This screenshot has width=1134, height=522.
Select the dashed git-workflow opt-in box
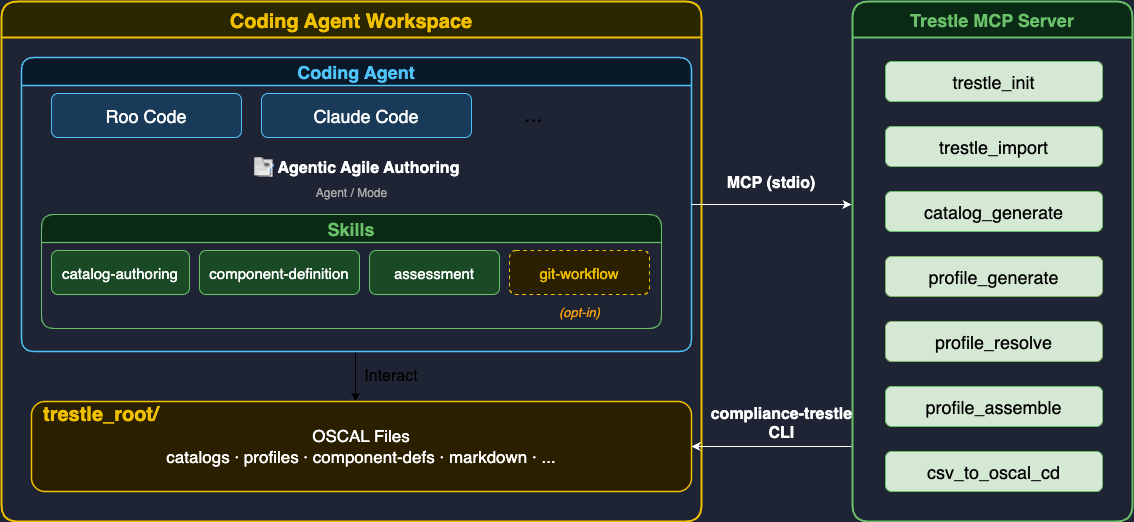[579, 273]
